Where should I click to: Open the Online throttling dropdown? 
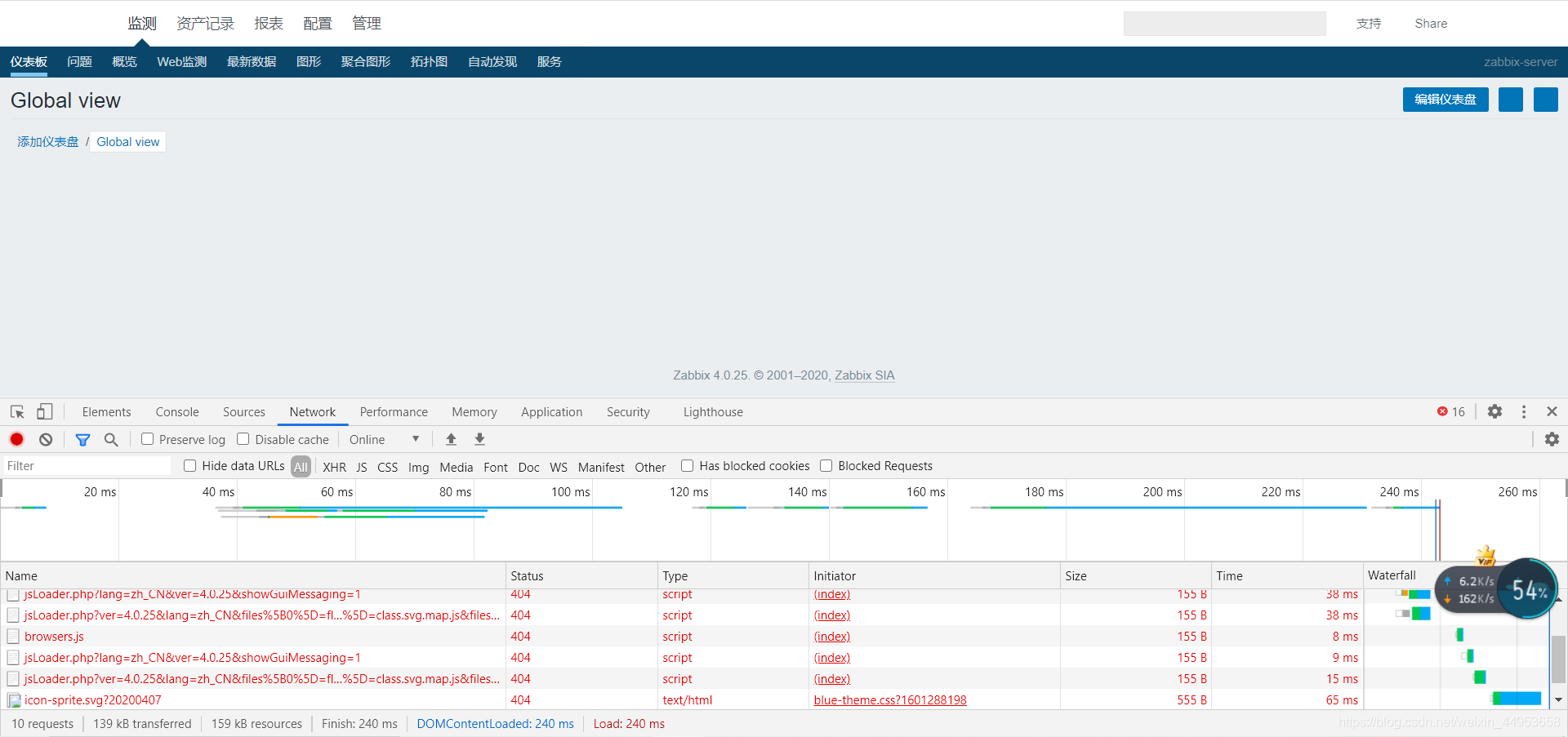pos(384,439)
